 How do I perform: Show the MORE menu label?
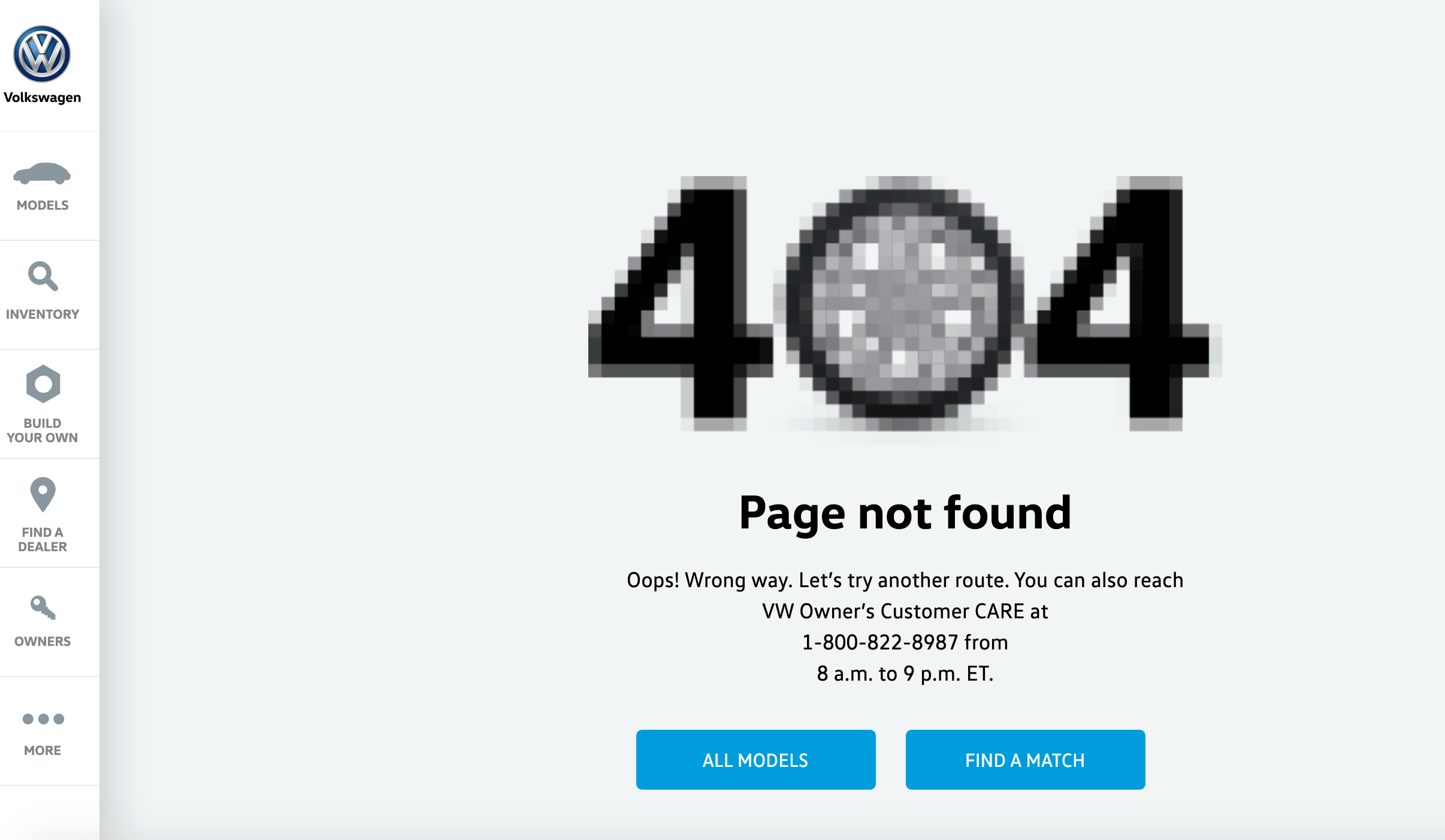tap(43, 751)
